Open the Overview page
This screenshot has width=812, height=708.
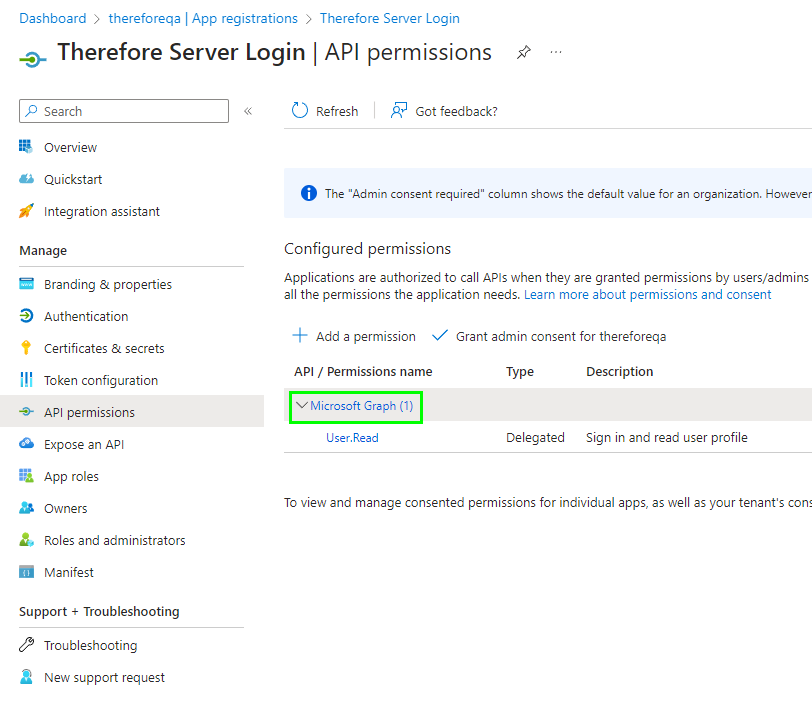point(67,147)
